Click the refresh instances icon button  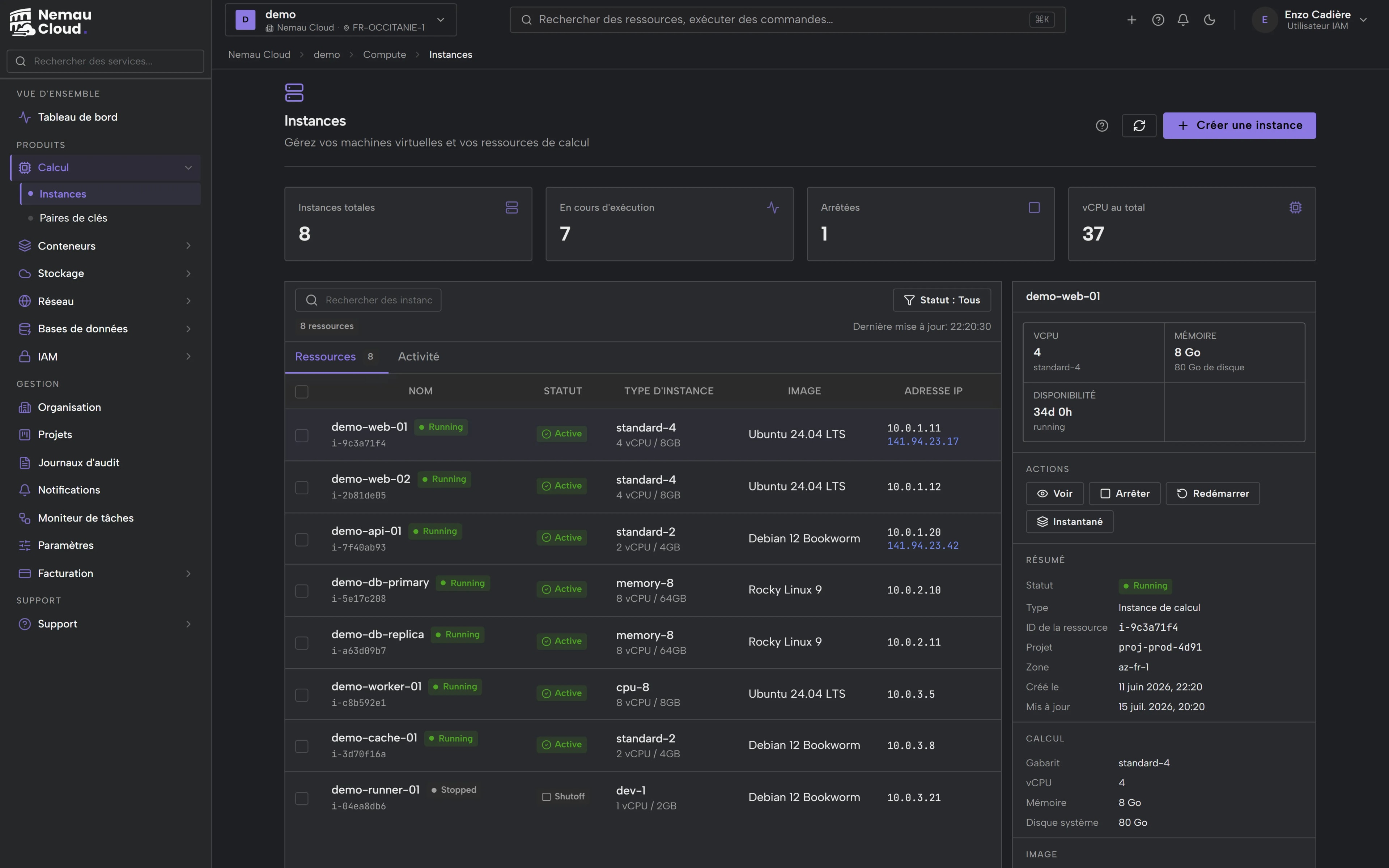1139,125
